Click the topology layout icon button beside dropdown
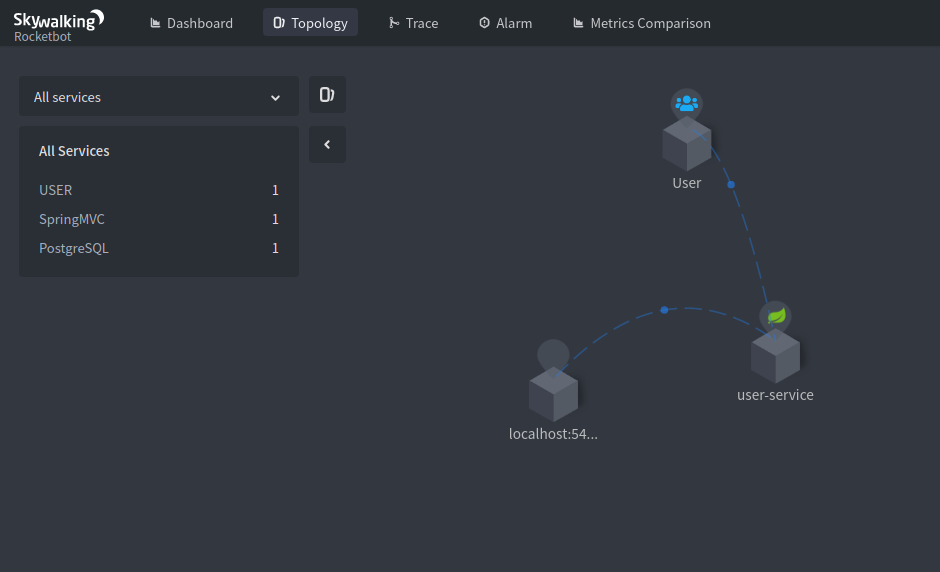The width and height of the screenshot is (940, 572). [327, 95]
